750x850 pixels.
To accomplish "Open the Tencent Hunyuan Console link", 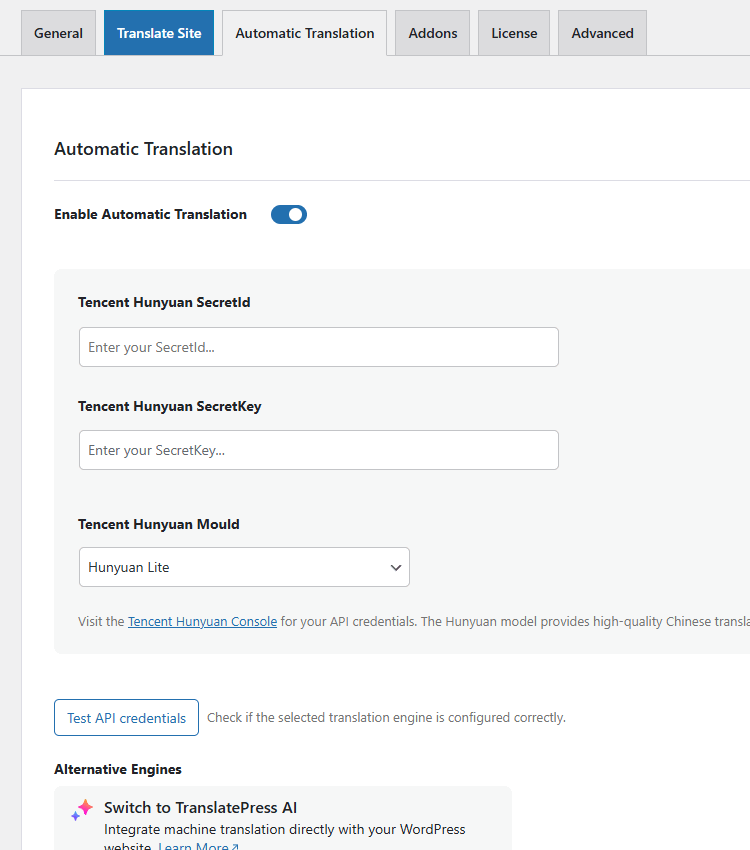I will [202, 621].
